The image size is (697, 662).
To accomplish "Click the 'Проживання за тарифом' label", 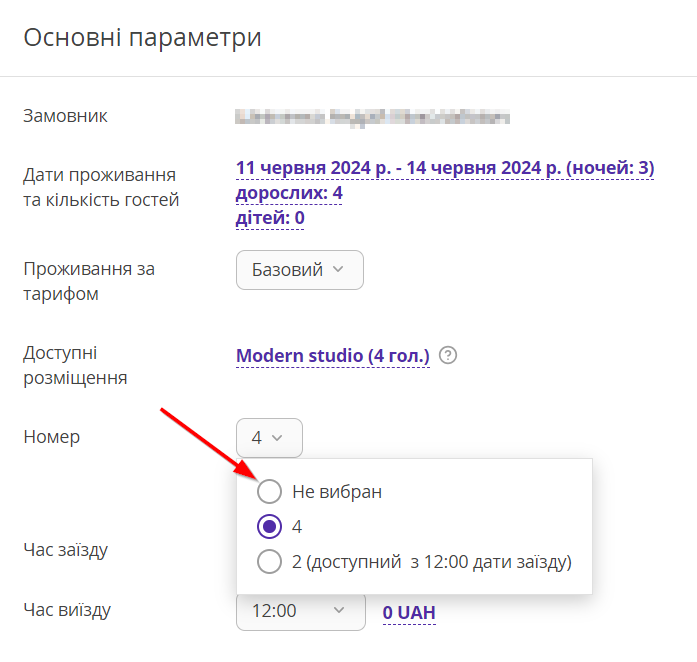I will point(89,281).
